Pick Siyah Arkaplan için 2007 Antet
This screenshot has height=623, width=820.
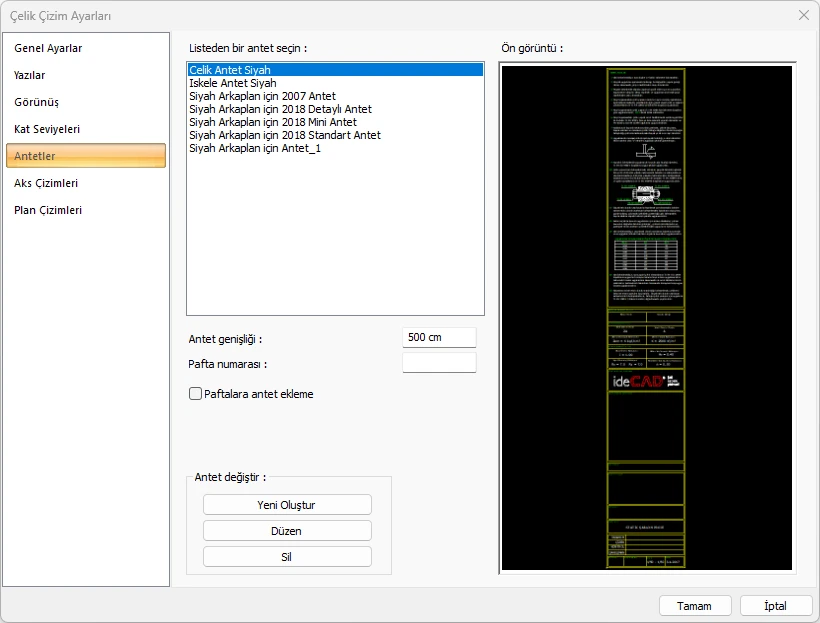[262, 96]
